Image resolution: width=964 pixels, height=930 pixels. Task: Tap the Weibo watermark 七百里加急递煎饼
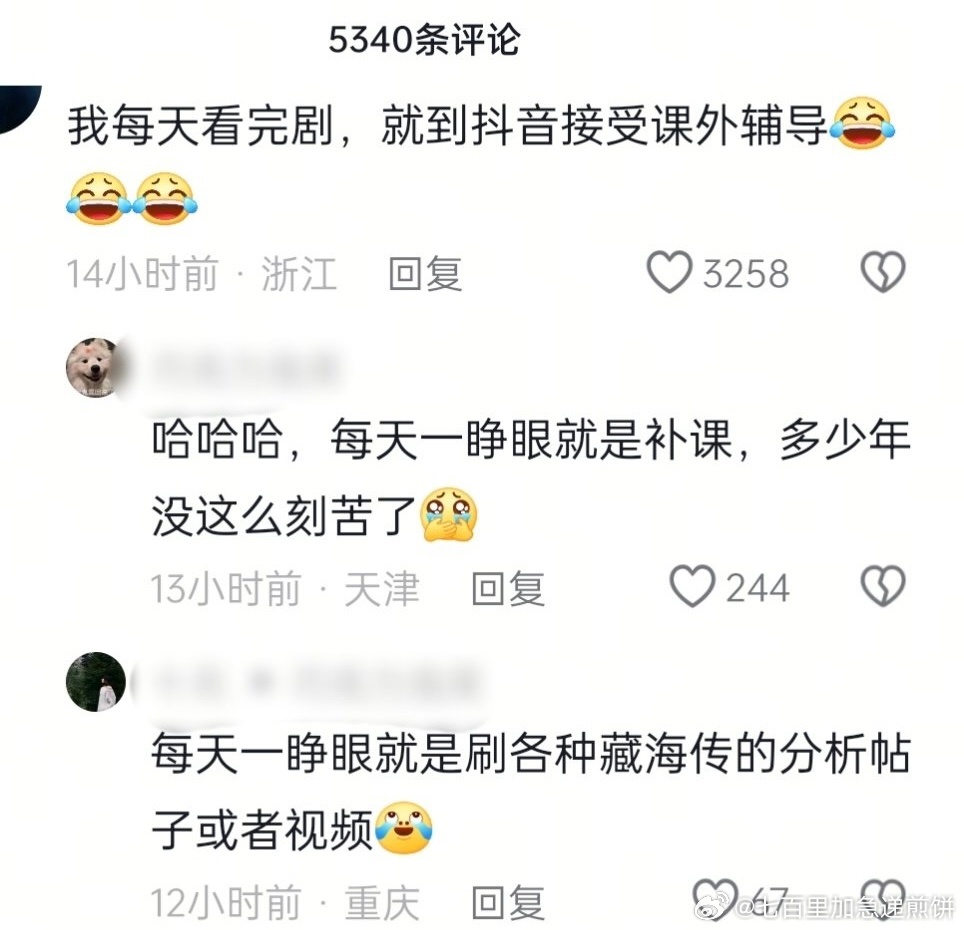825,907
